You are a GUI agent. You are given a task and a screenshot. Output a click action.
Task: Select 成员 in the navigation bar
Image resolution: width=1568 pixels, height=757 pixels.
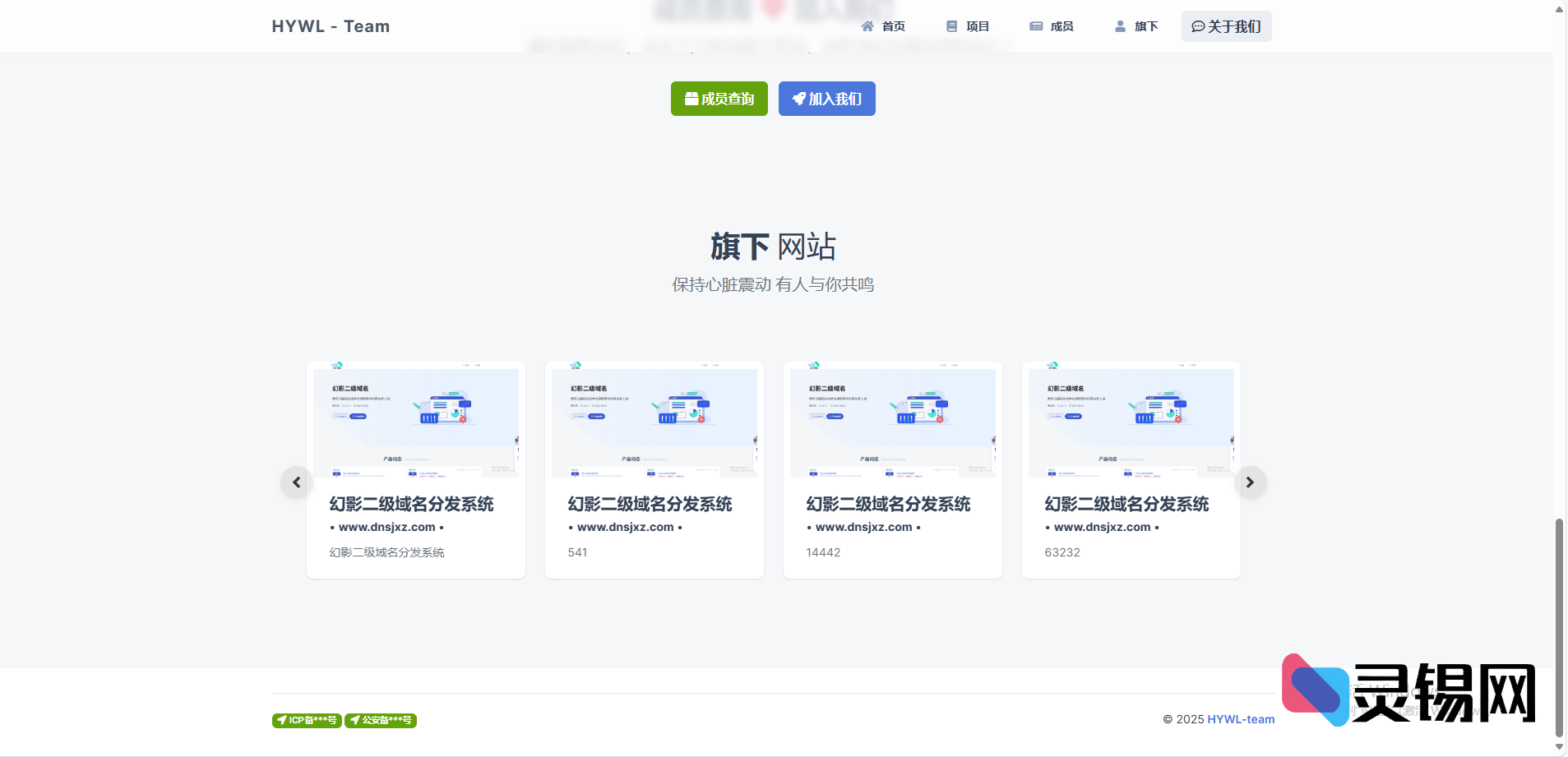point(1052,25)
